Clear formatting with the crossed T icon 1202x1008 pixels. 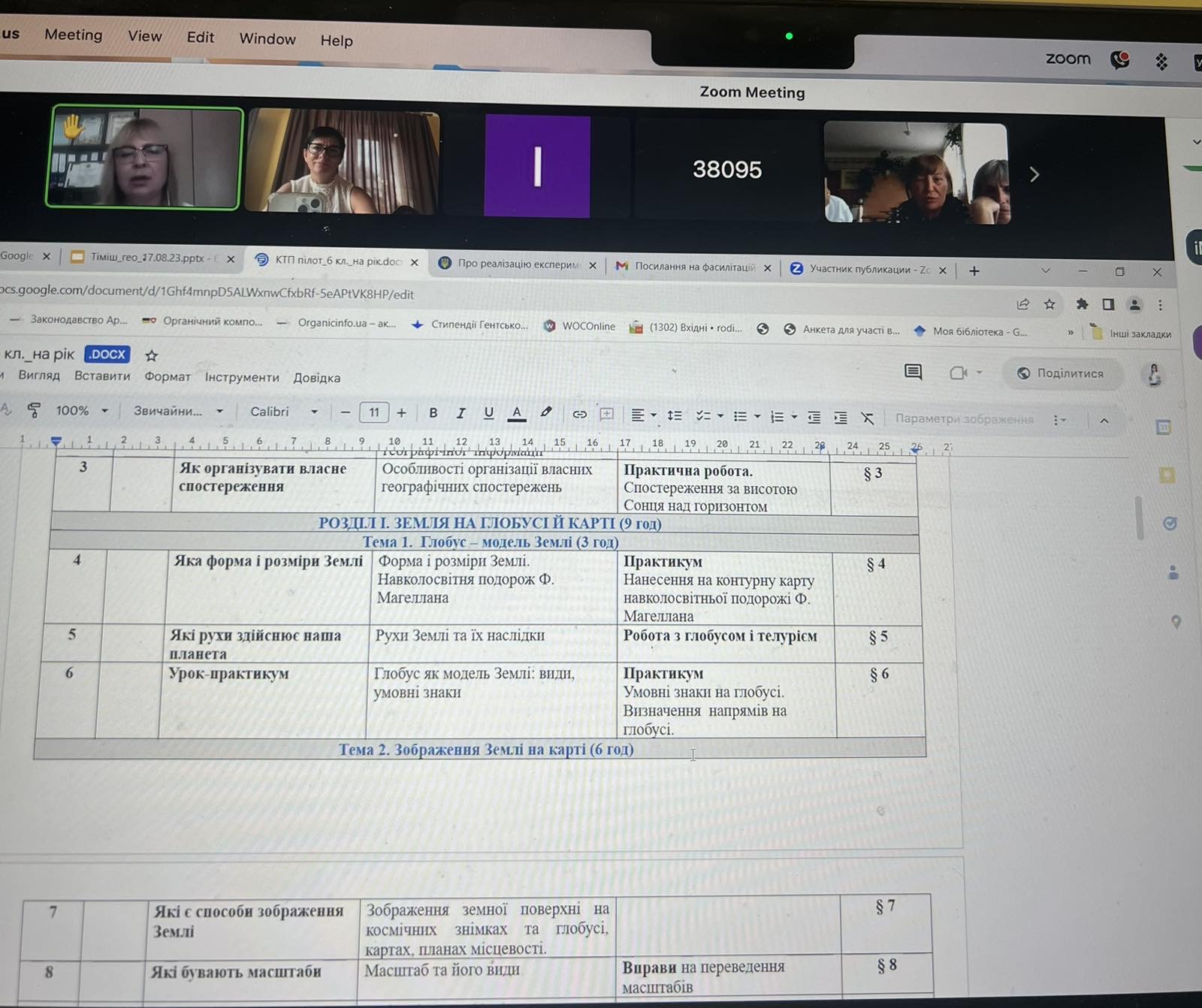pyautogui.click(x=868, y=418)
